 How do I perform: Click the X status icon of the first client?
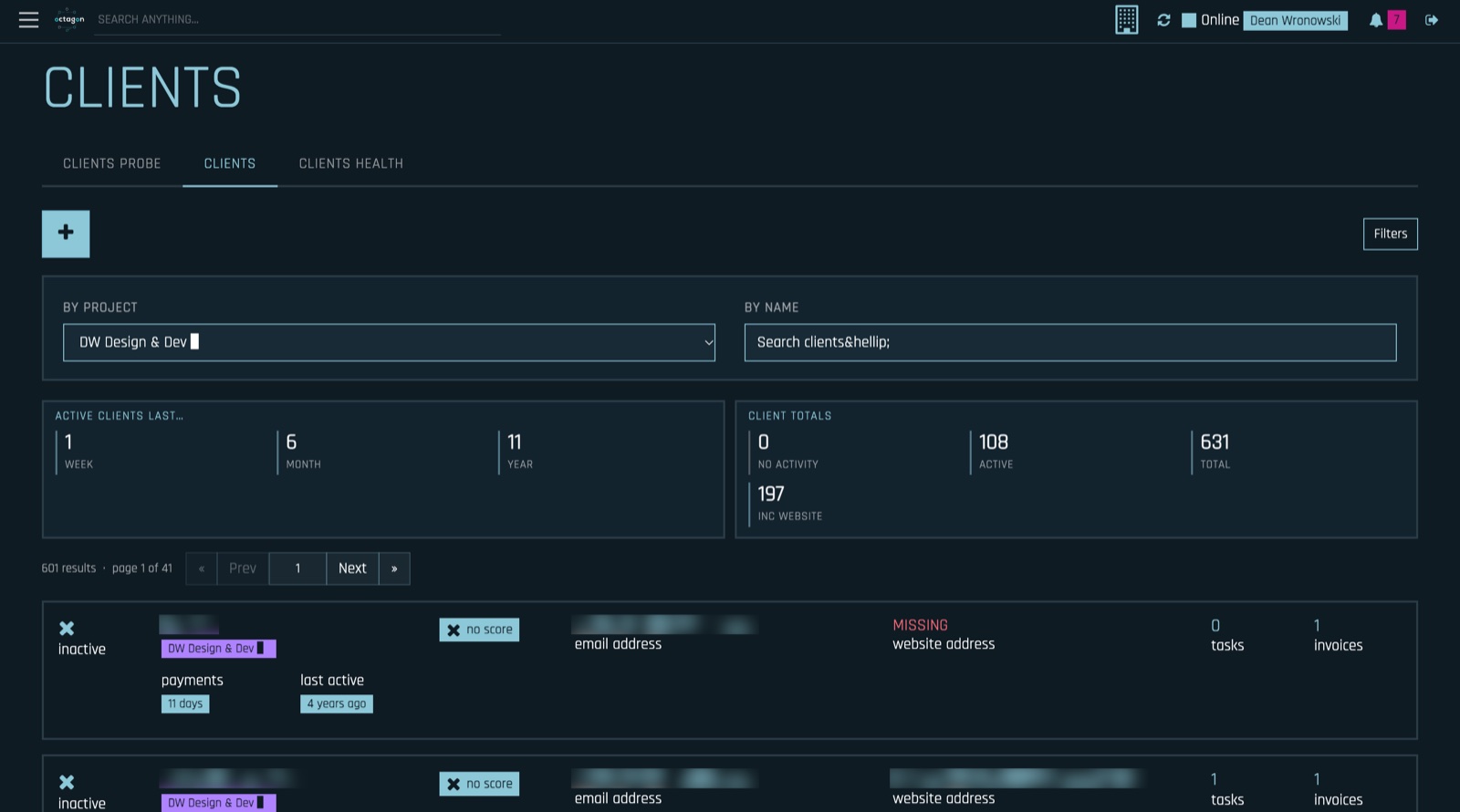67,629
